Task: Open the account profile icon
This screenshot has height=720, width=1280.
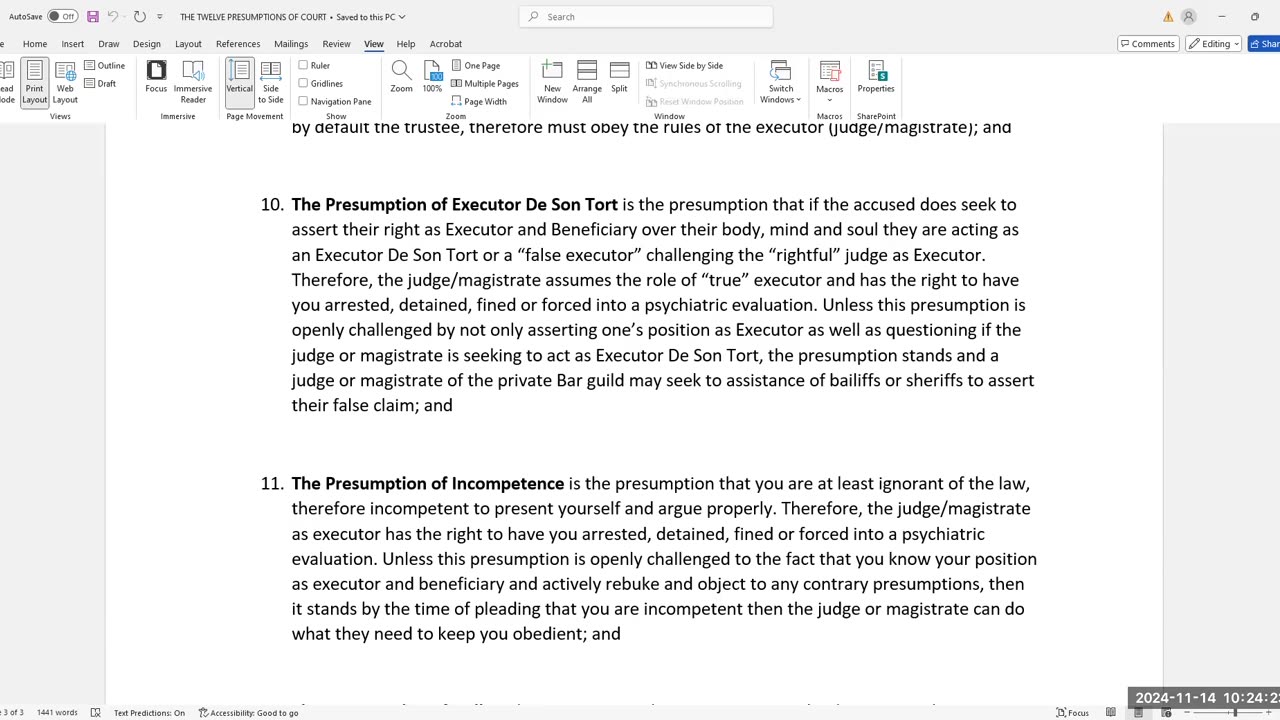Action: (x=1188, y=16)
